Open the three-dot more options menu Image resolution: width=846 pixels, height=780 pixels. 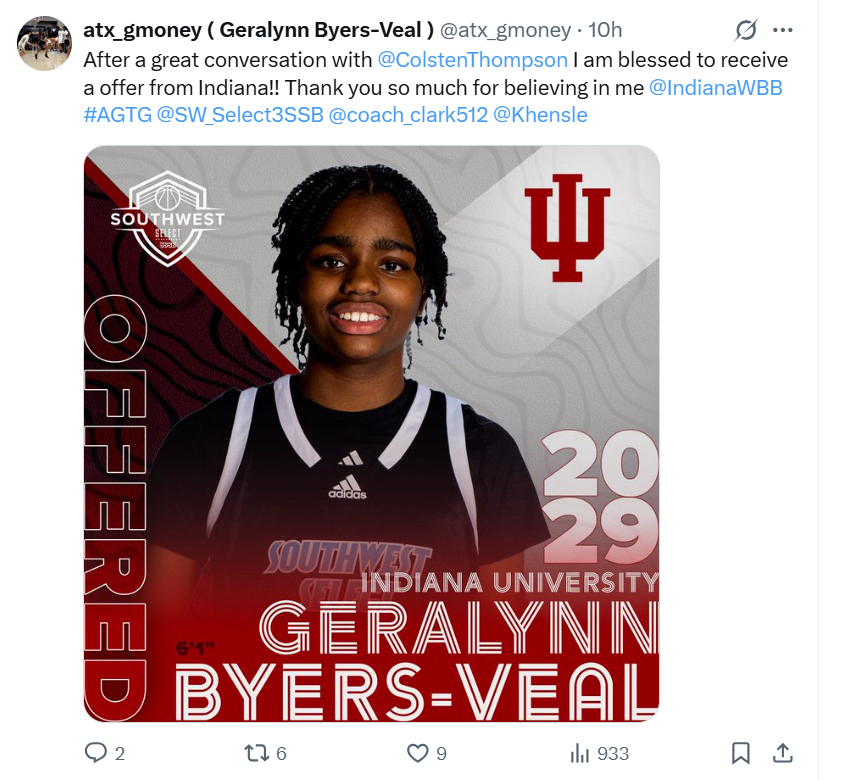pos(782,30)
